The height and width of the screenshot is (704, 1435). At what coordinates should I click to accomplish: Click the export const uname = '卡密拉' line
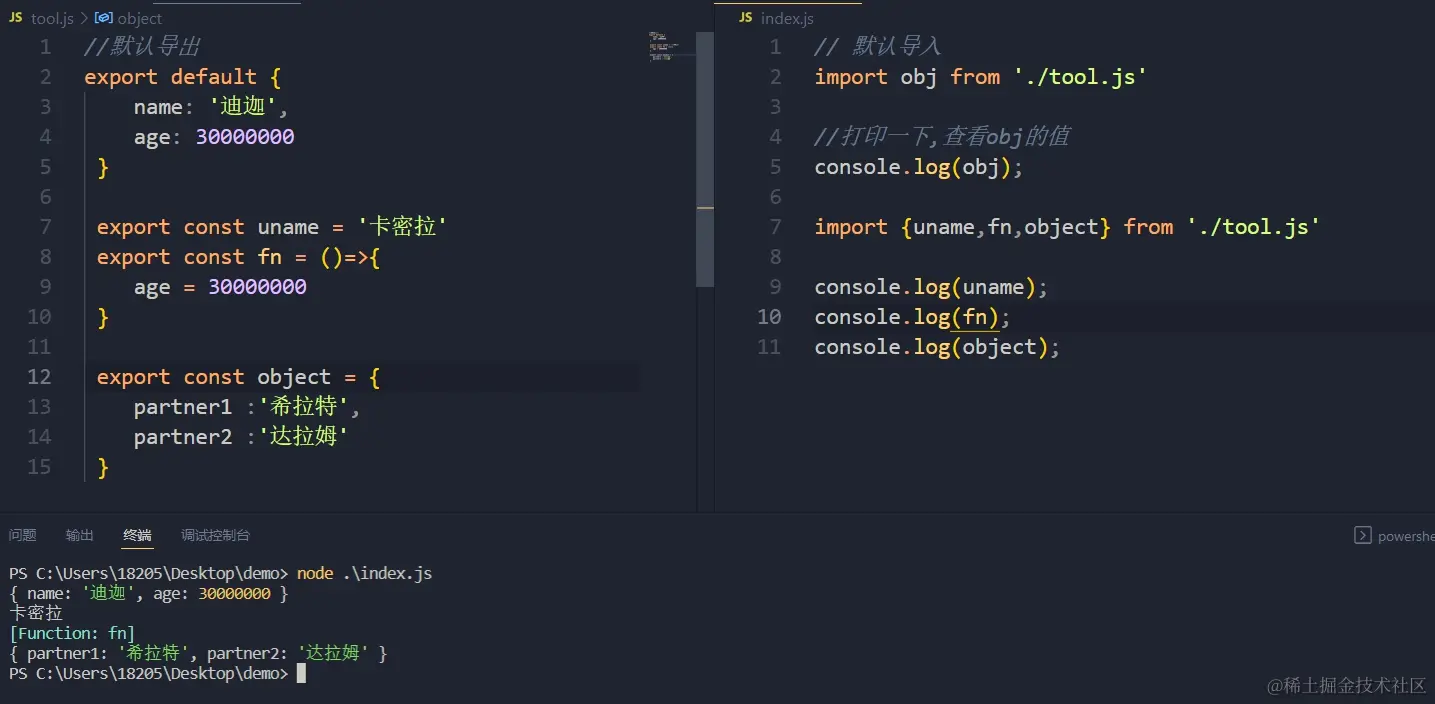click(271, 227)
